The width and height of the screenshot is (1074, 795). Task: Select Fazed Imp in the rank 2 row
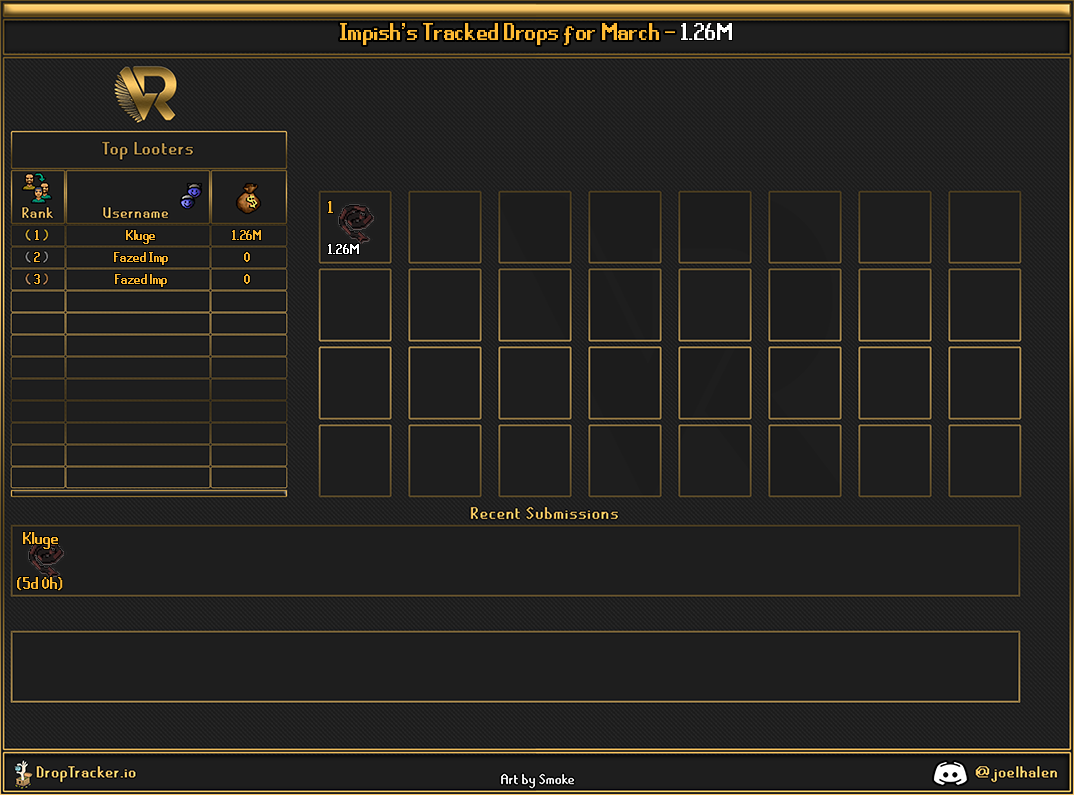coord(140,258)
